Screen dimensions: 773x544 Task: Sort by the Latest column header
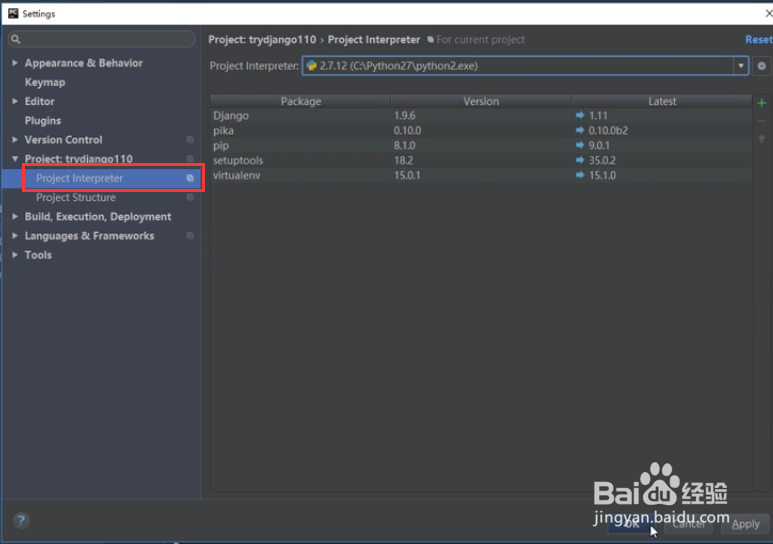(662, 101)
